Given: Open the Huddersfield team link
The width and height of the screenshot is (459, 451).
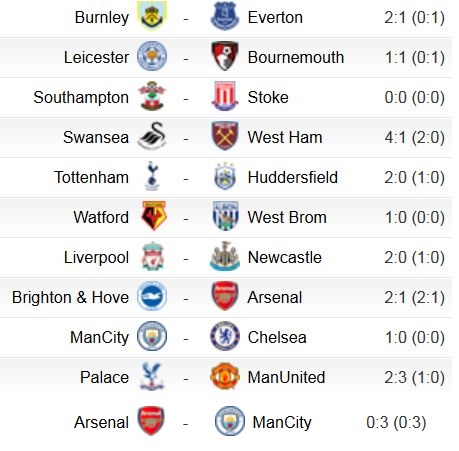Looking at the screenshot, I should coord(293,177).
